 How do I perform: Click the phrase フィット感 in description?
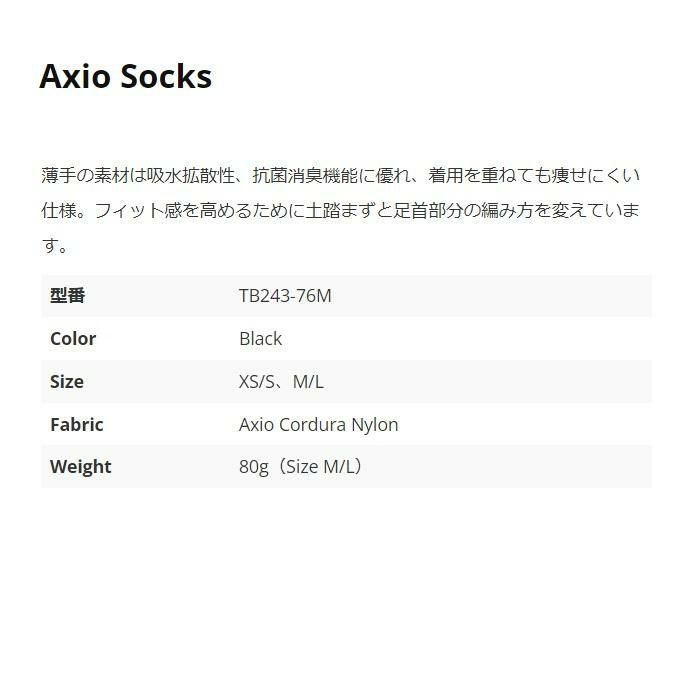(x=141, y=211)
